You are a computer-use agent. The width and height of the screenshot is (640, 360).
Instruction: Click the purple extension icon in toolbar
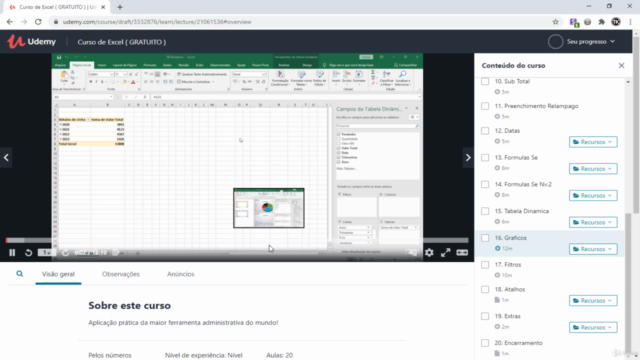pos(574,22)
